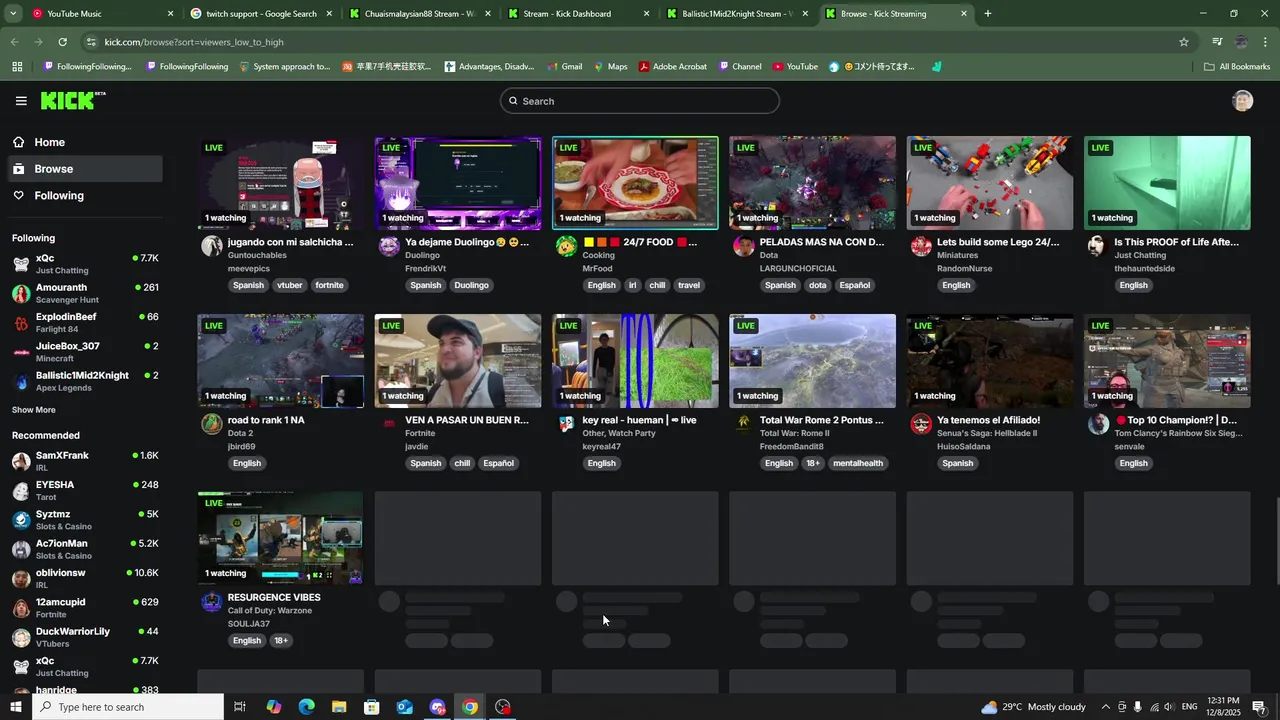Click ENG language indicator in tray
The height and width of the screenshot is (720, 1280).
click(x=1190, y=707)
